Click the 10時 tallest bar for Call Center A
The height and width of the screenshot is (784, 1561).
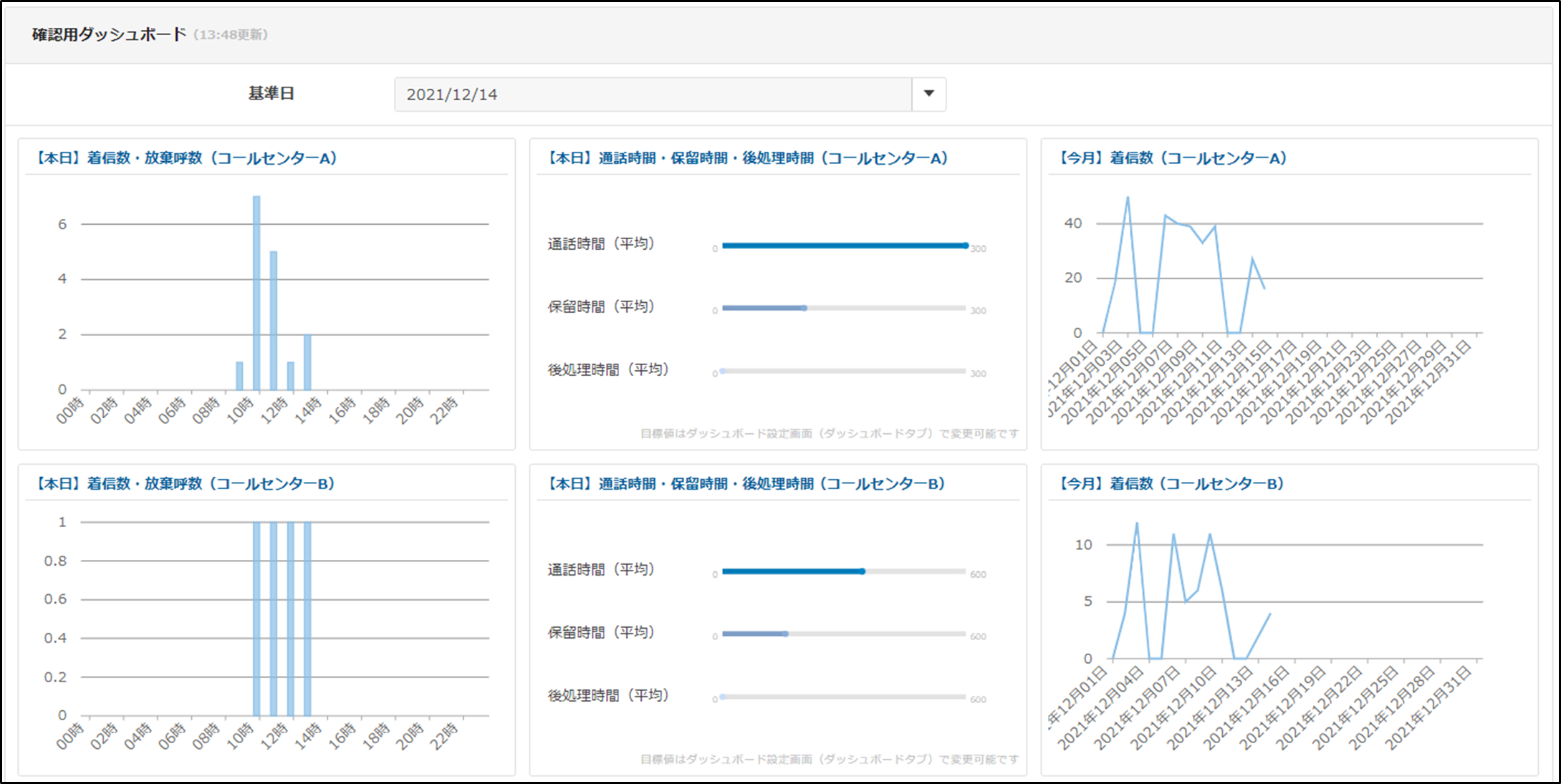256,294
